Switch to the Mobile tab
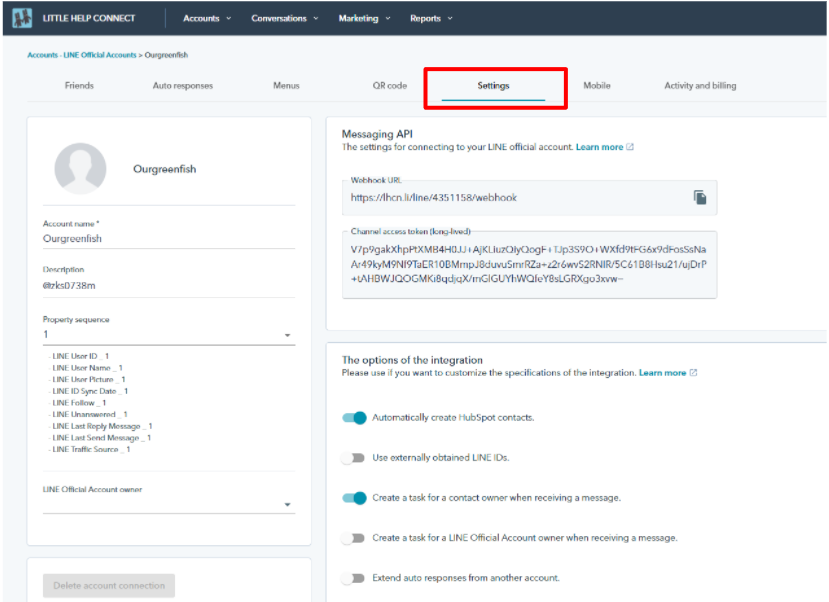The width and height of the screenshot is (829, 602). point(597,86)
